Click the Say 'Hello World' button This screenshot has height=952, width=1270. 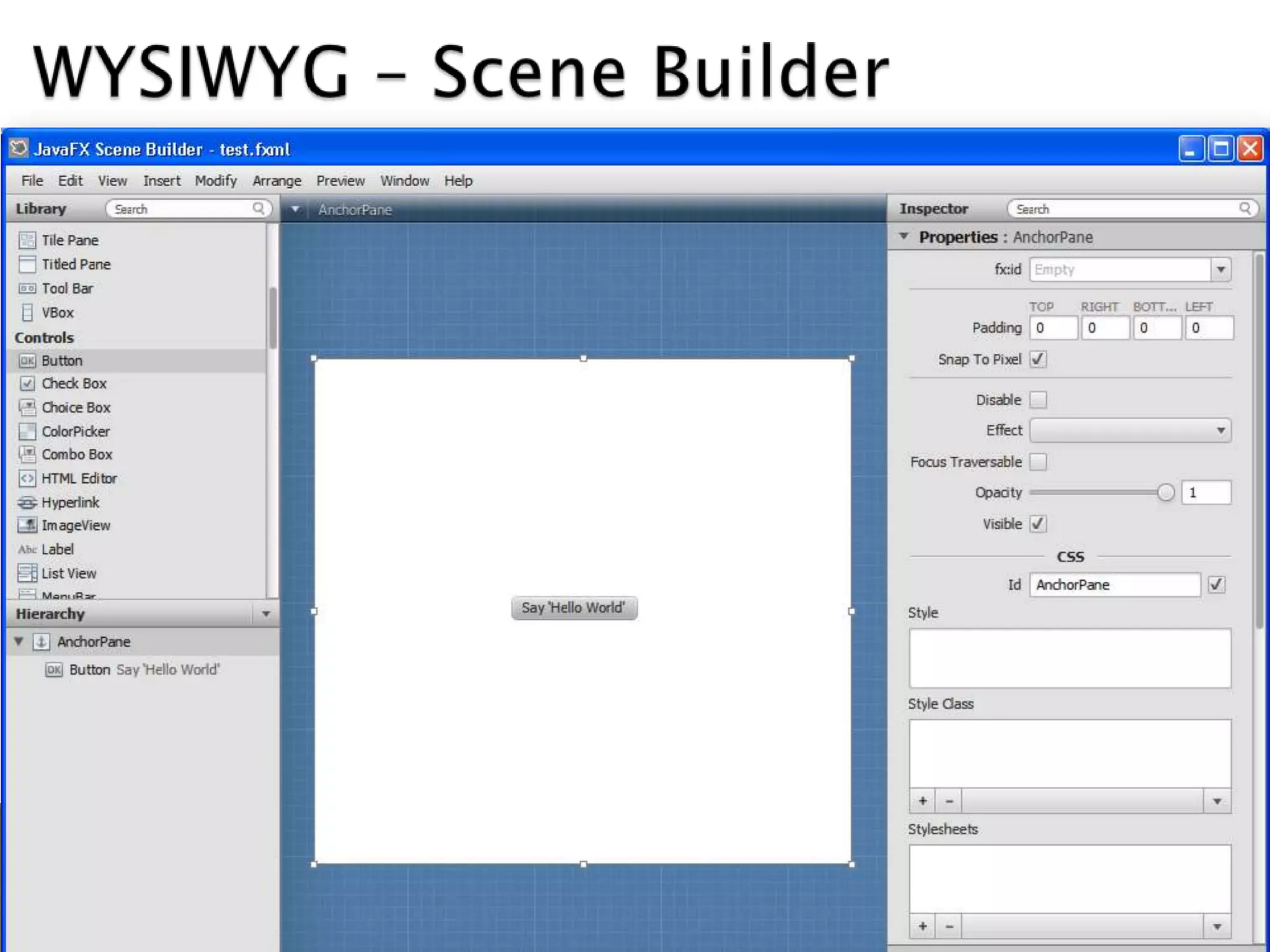pos(574,608)
